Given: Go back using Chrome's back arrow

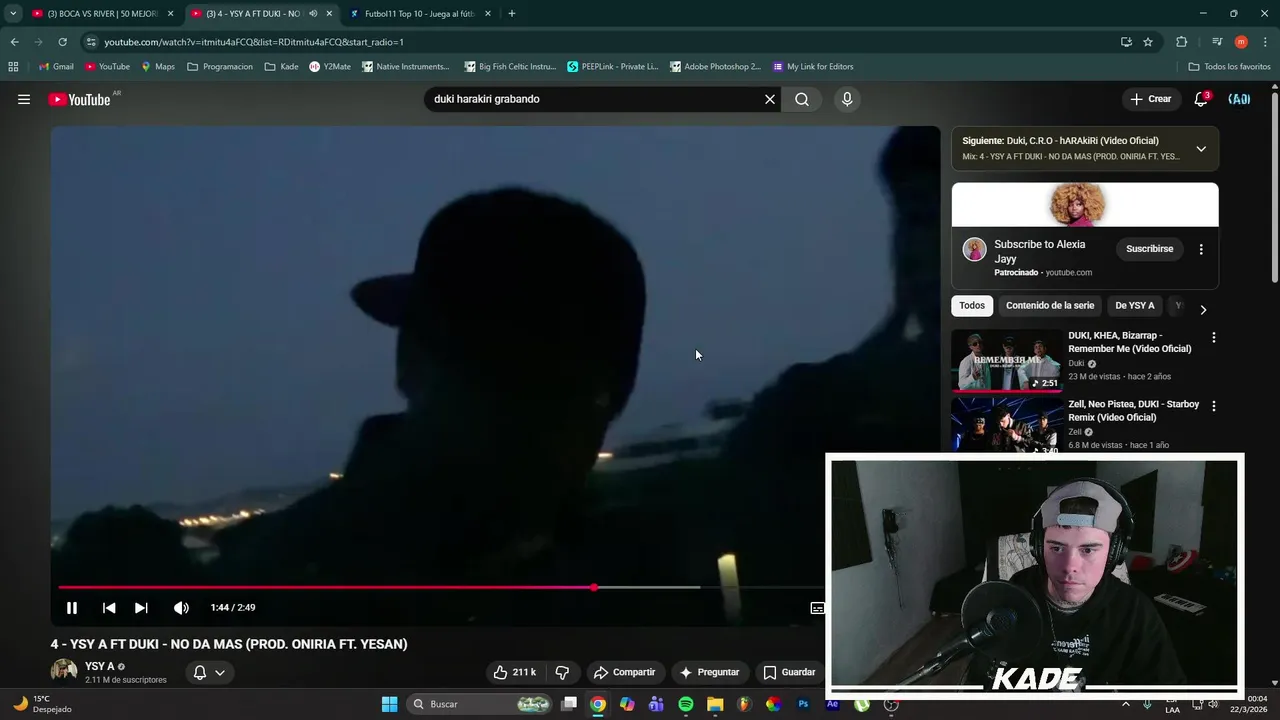Looking at the screenshot, I should point(14,42).
